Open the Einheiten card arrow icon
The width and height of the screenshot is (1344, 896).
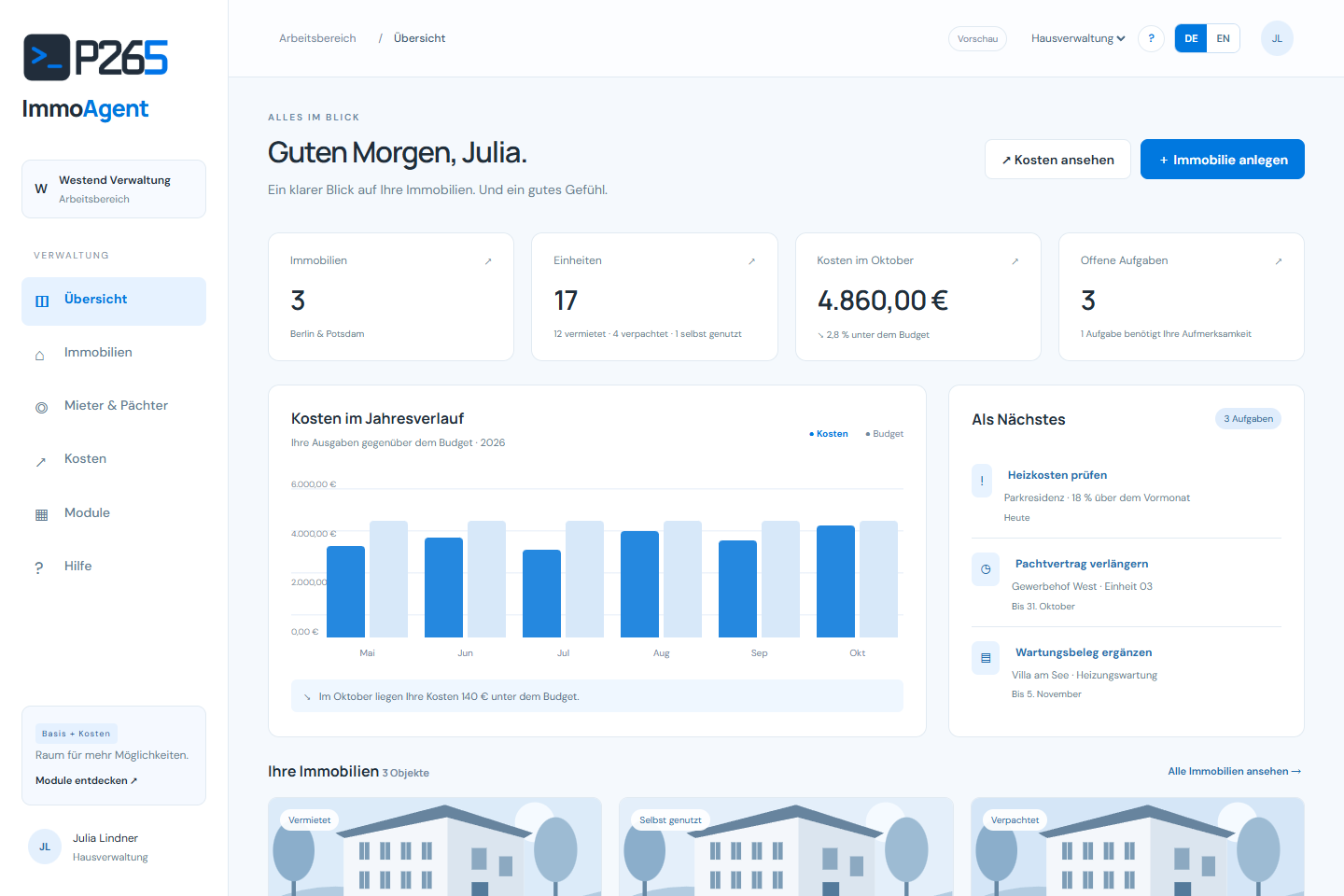(751, 261)
